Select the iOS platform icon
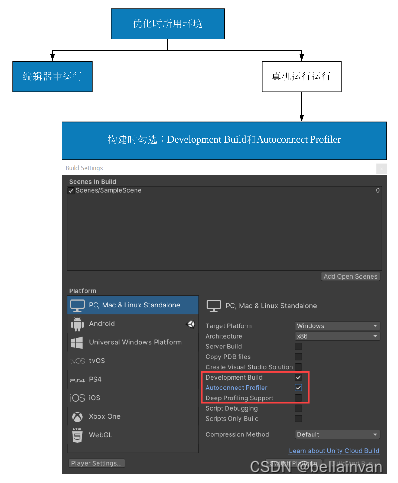The height and width of the screenshot is (483, 398). [77, 398]
